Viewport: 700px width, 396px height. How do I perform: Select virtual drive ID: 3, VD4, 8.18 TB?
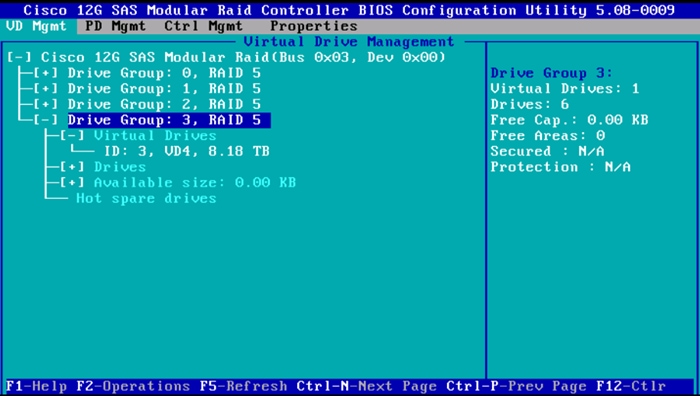(x=187, y=151)
